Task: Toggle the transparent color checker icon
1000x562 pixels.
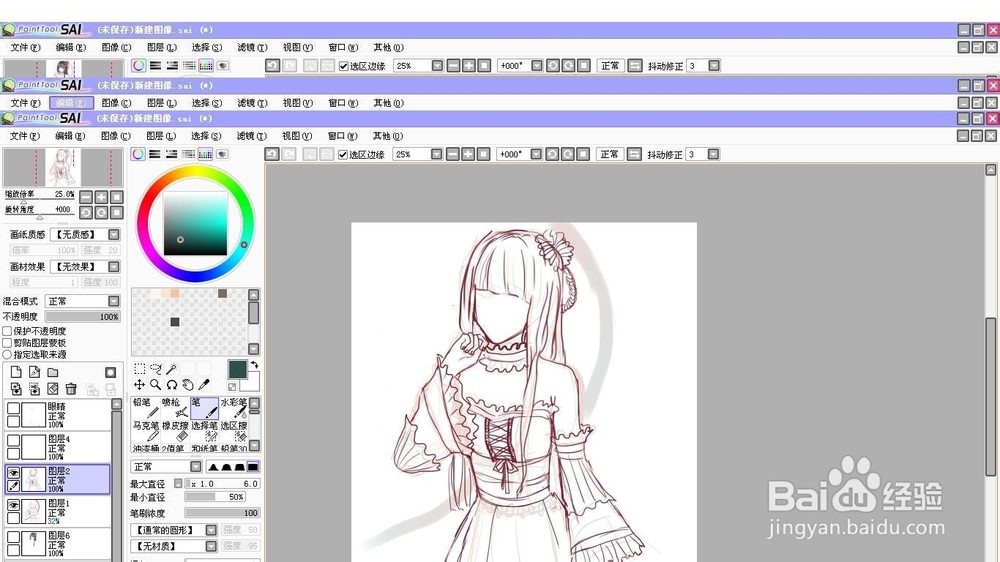Action: [232, 387]
